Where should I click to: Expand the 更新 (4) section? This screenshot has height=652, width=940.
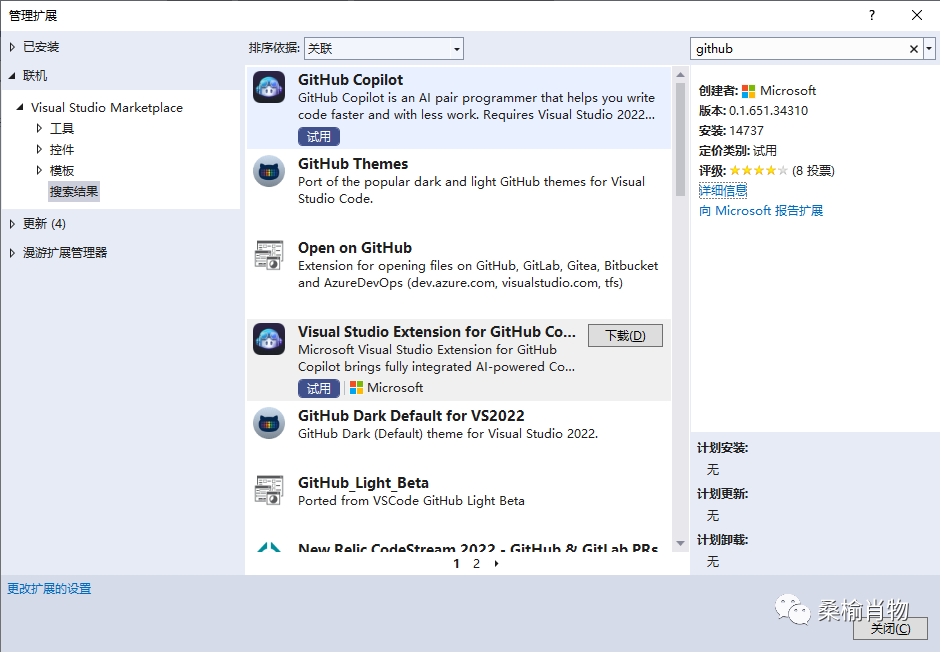click(x=12, y=224)
